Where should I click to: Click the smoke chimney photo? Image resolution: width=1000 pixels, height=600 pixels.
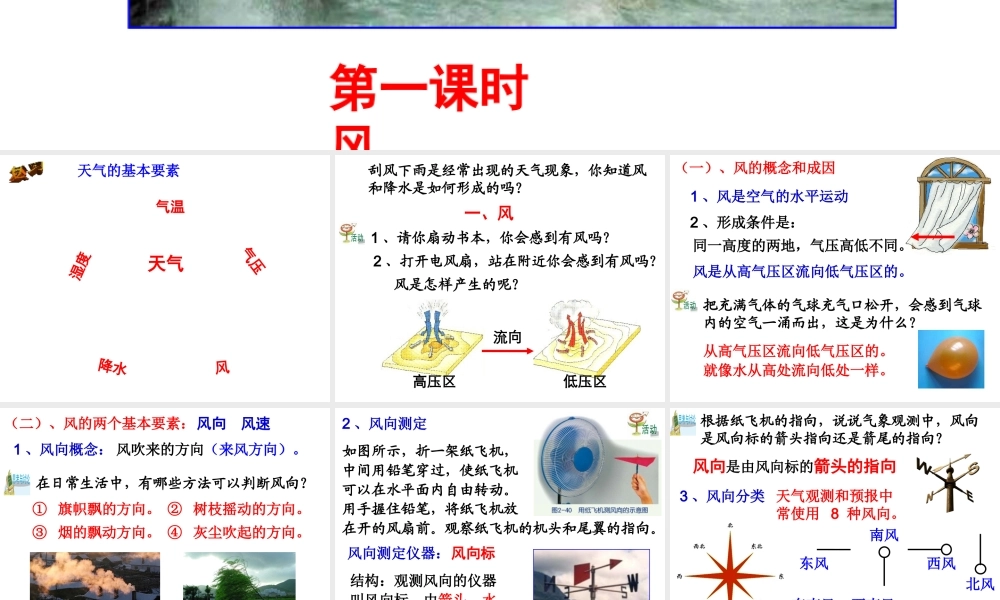point(95,576)
